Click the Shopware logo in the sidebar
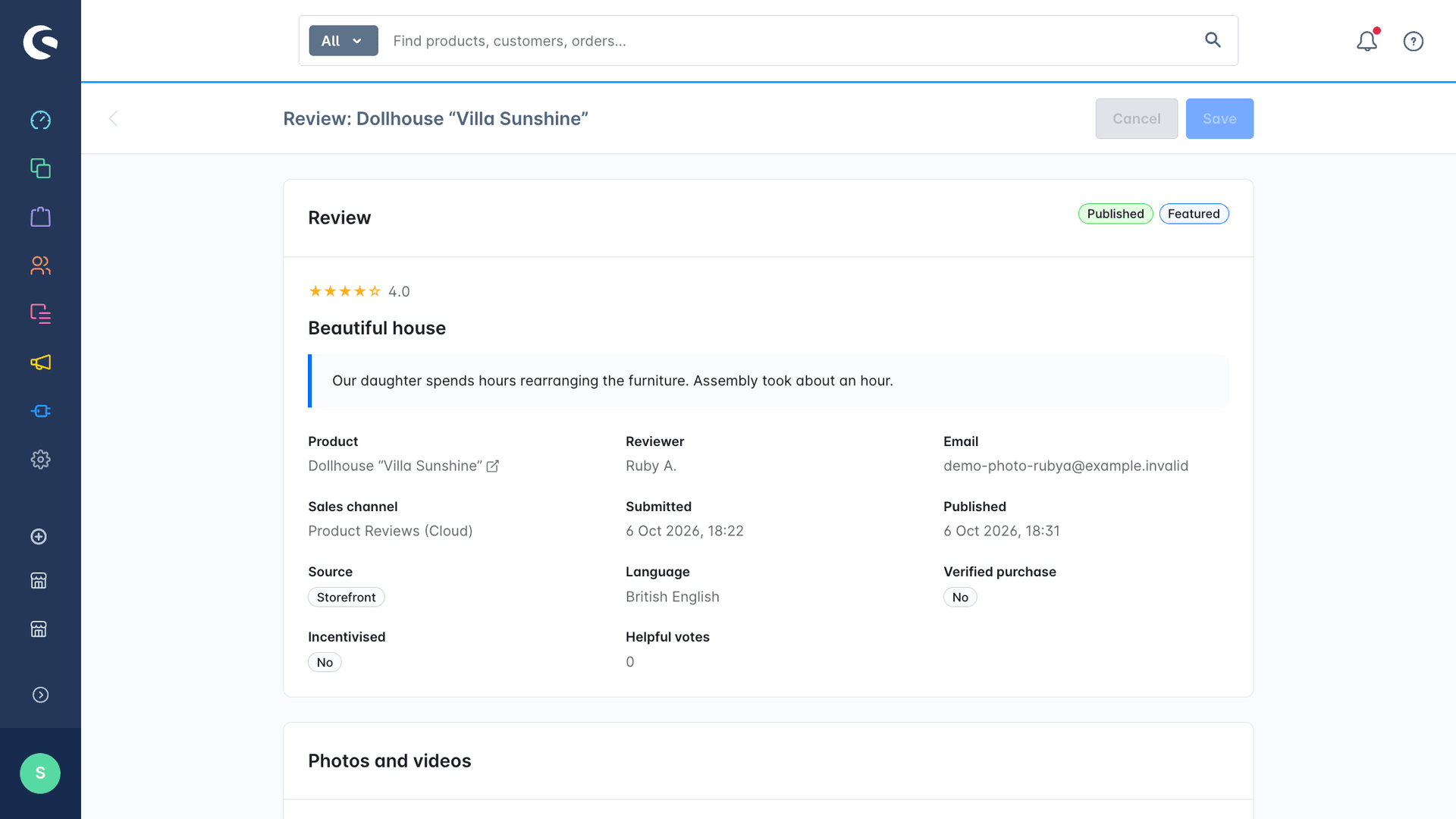Screen dimensions: 1456x819 click(x=40, y=42)
